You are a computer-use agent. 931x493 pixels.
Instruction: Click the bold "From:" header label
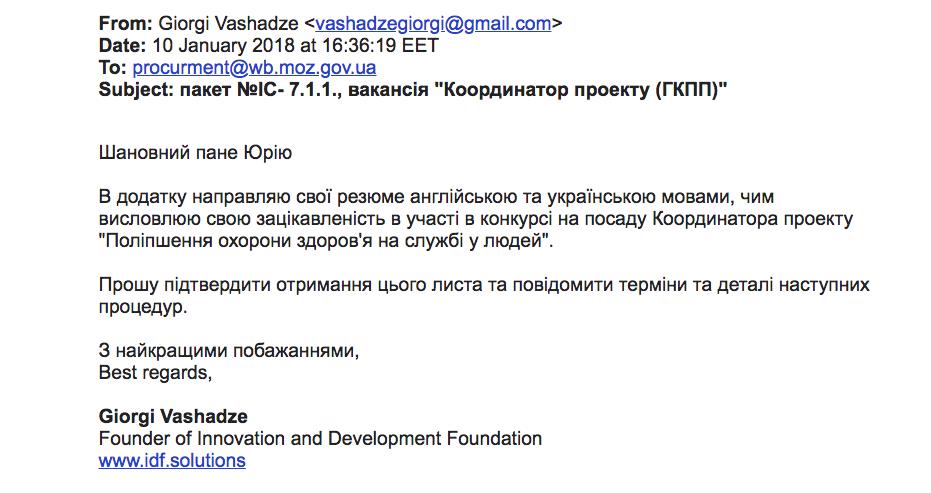point(126,21)
